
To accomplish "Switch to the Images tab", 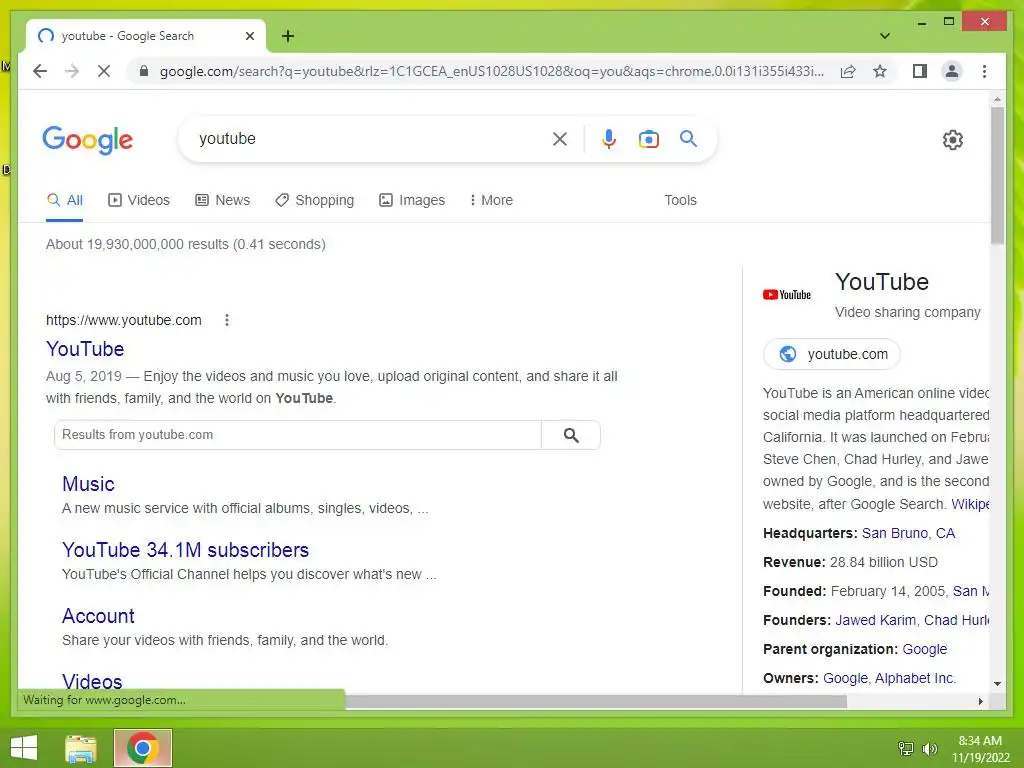I will click(x=412, y=200).
